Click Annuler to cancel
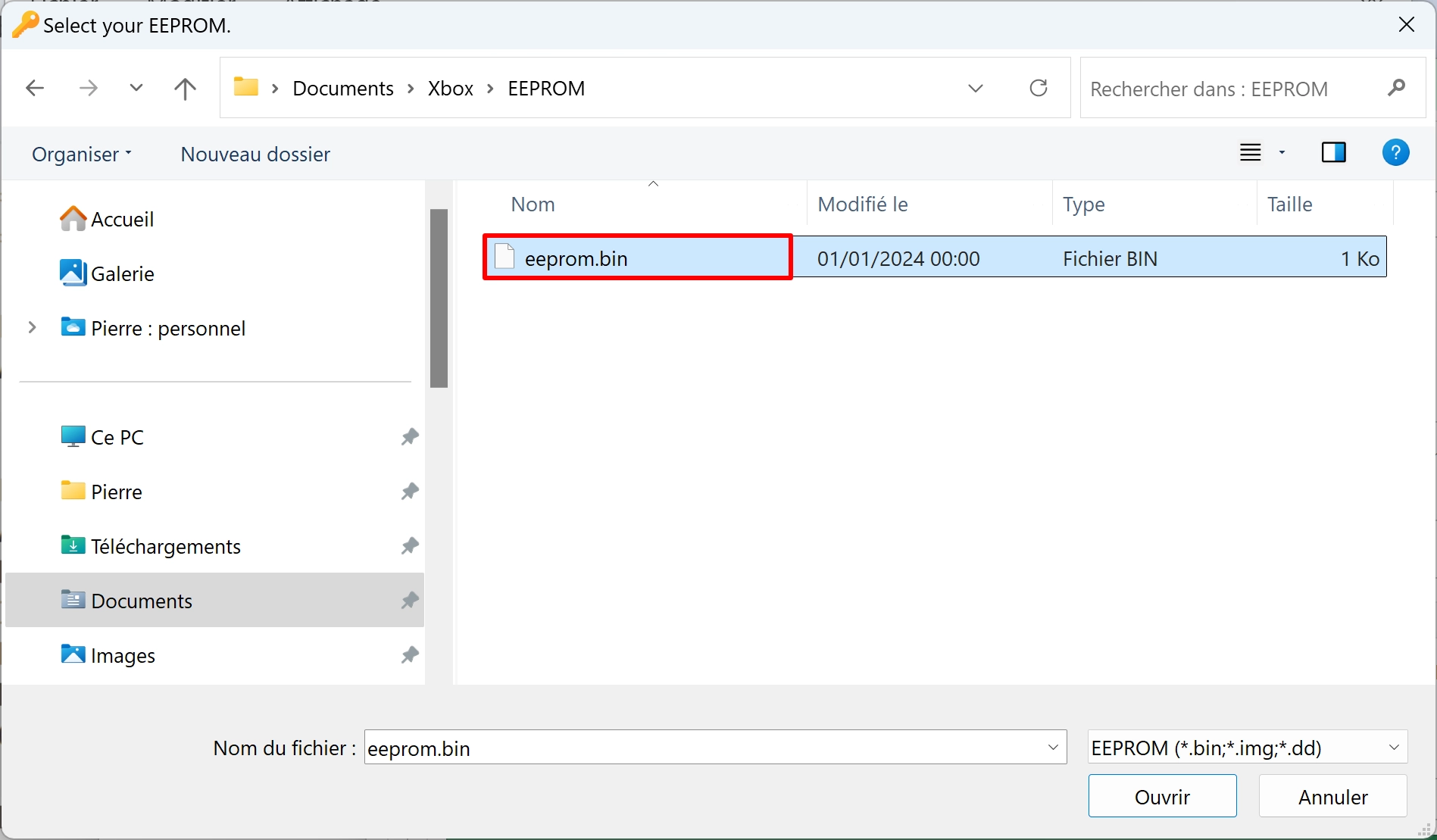This screenshot has width=1437, height=840. click(x=1333, y=797)
